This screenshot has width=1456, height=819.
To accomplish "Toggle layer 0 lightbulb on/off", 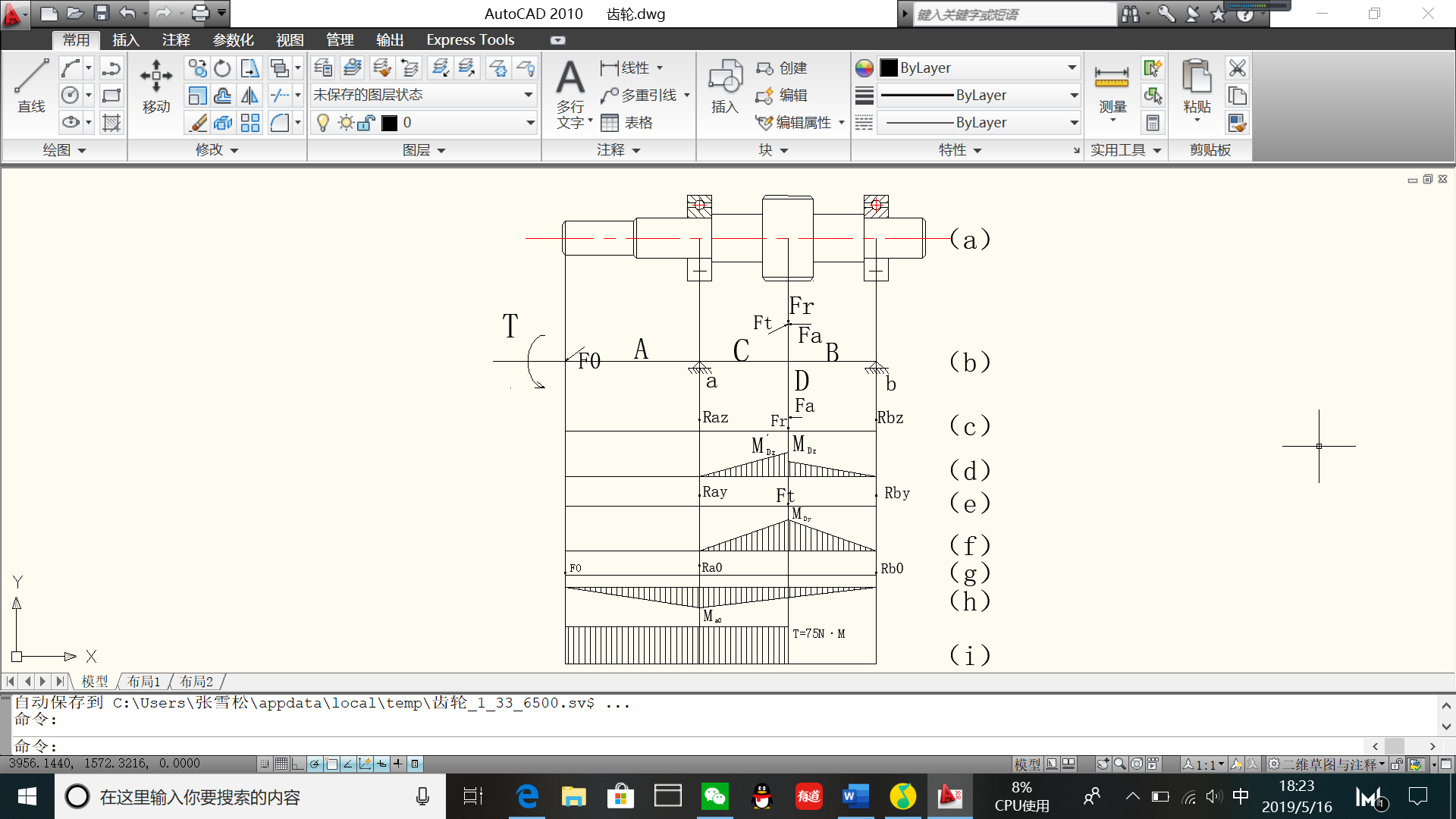I will pos(323,123).
